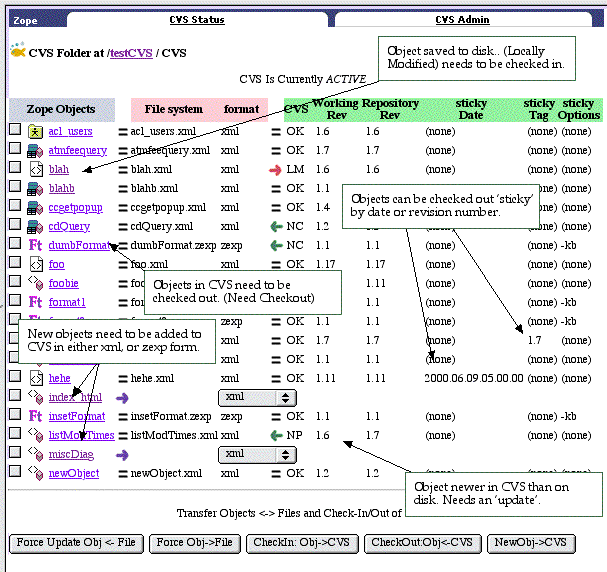Open the acl_users link
Image resolution: width=607 pixels, height=572 pixels.
(70, 132)
